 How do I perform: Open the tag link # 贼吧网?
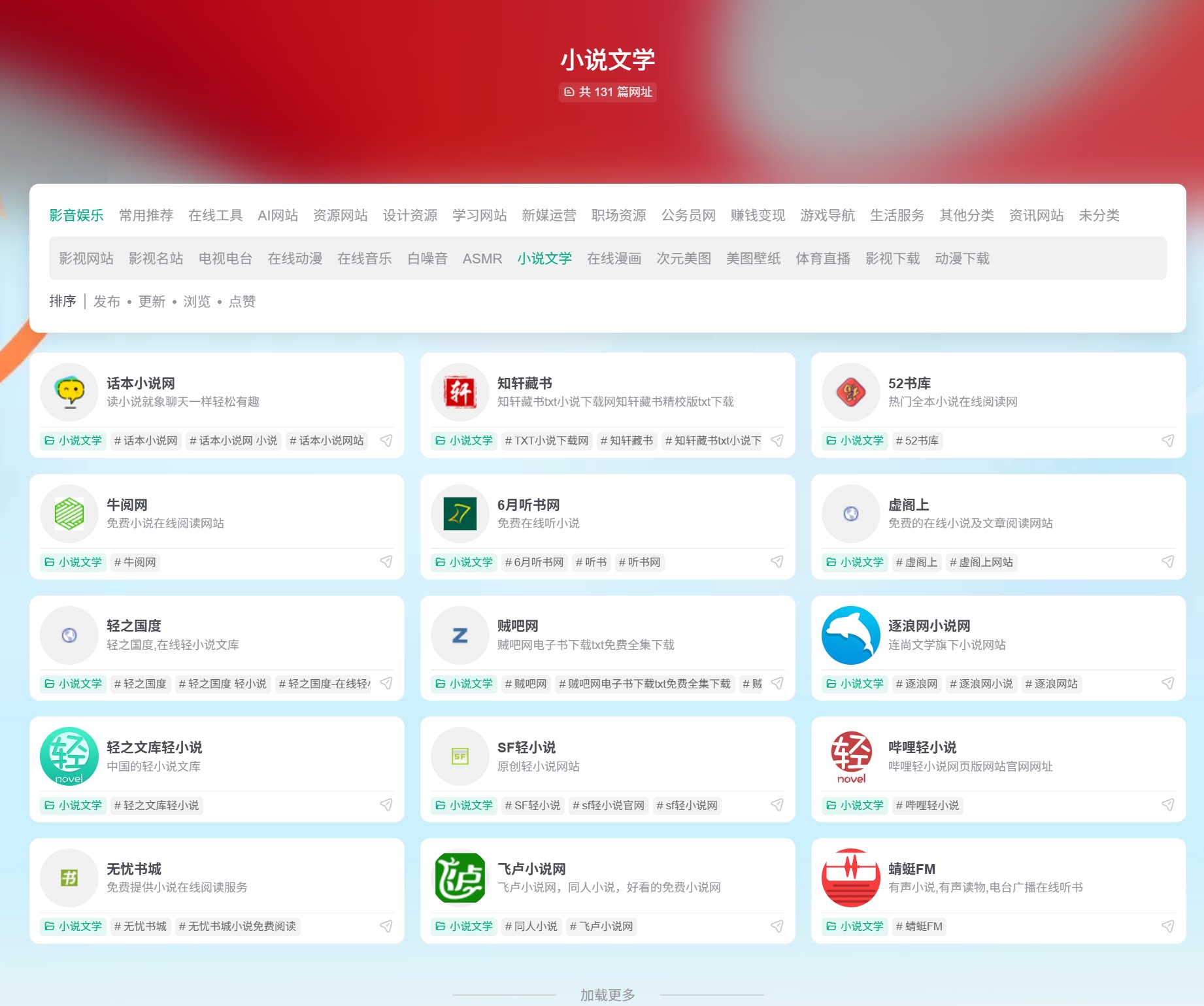tap(526, 684)
